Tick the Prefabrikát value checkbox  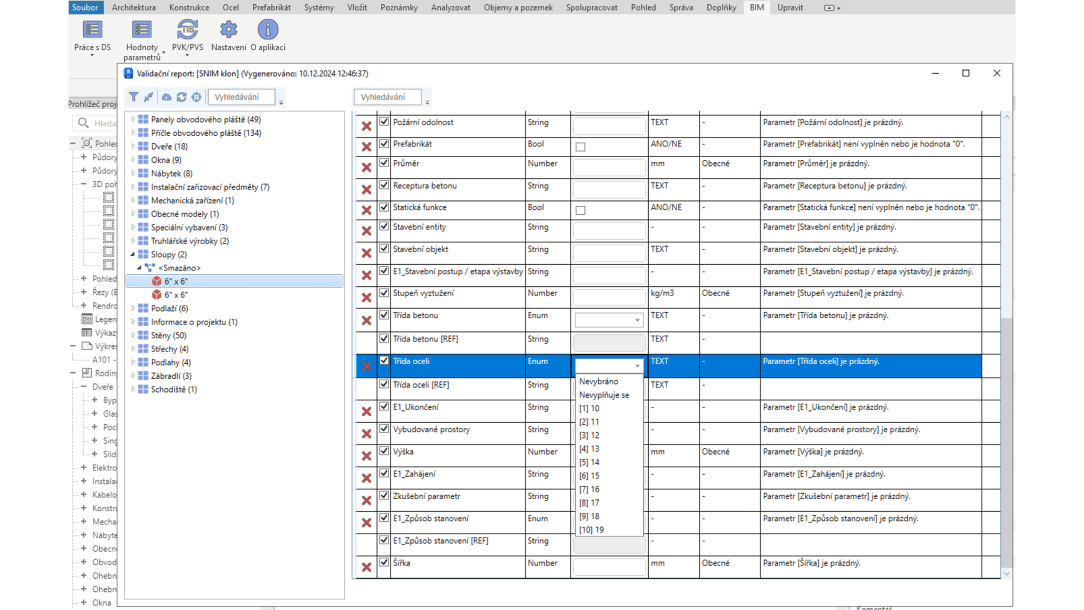(x=580, y=147)
